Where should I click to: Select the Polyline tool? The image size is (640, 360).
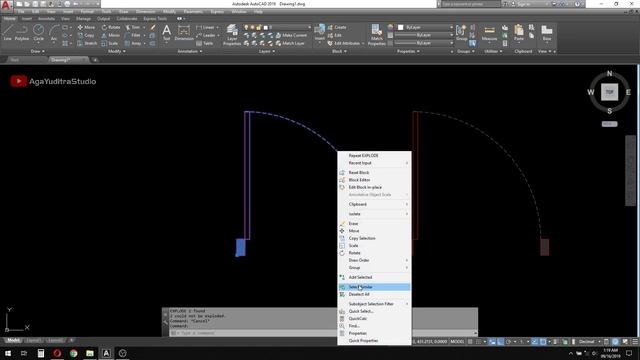22,33
